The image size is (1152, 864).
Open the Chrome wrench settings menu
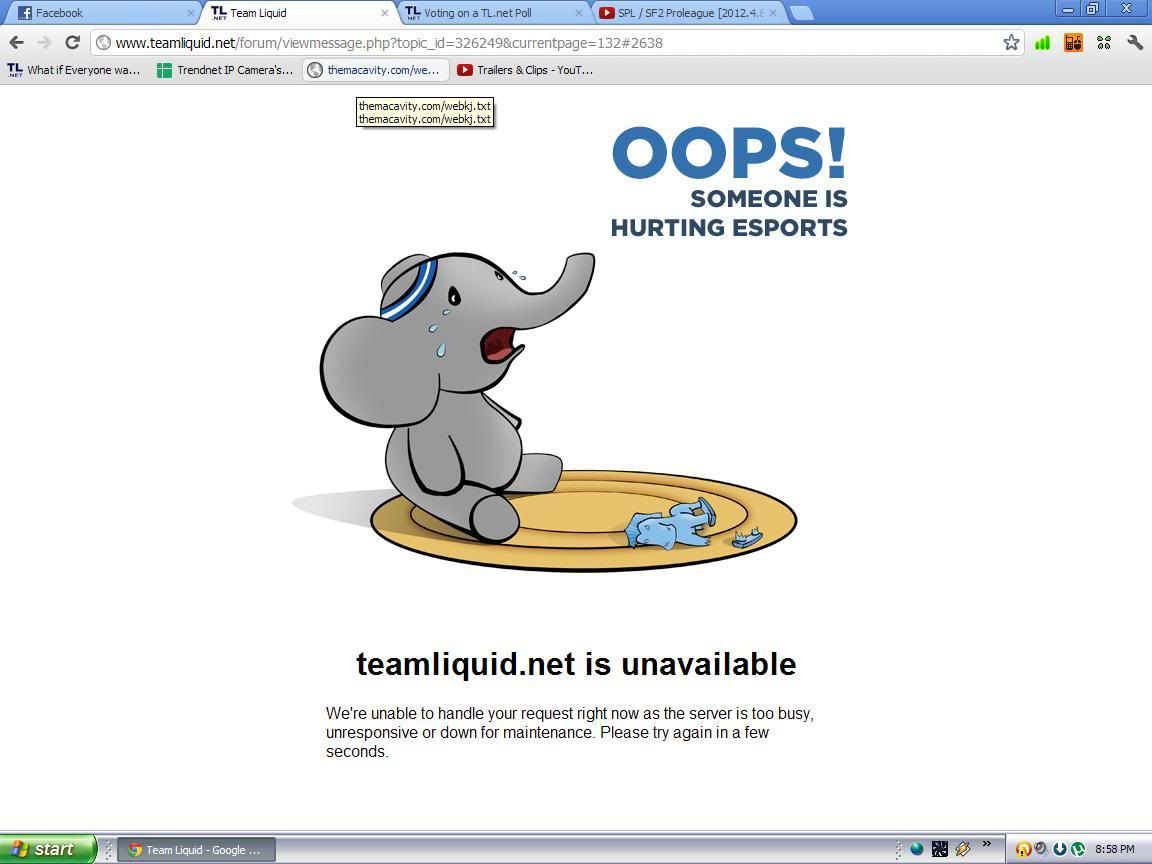(1135, 43)
